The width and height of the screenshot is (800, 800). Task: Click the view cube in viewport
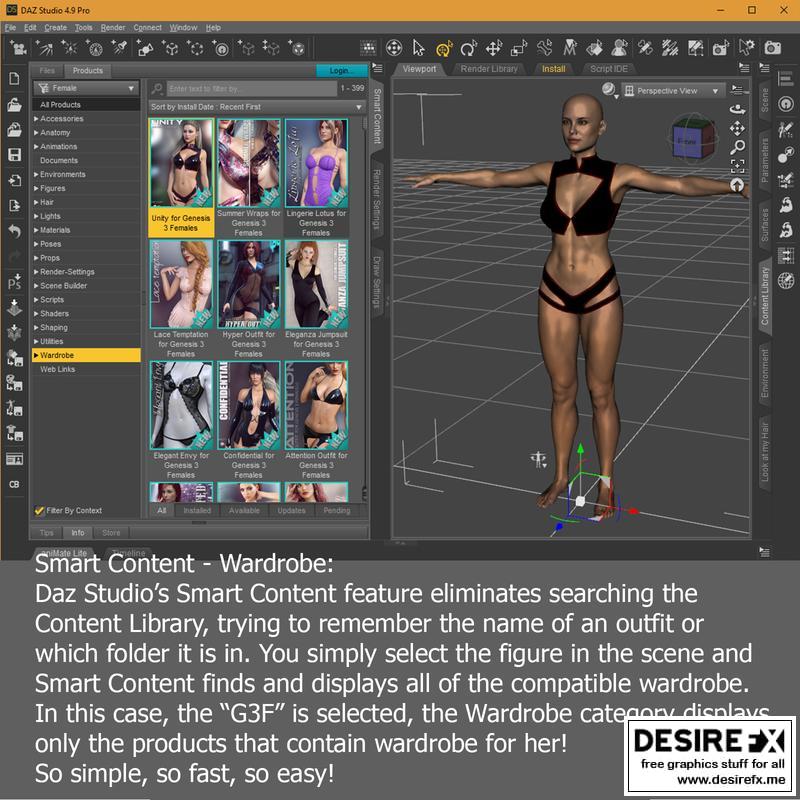(693, 138)
